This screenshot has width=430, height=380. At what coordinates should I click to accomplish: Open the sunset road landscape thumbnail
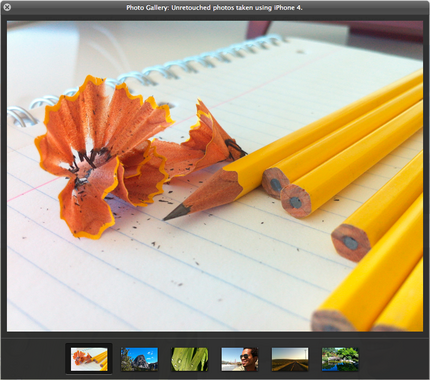pos(290,359)
